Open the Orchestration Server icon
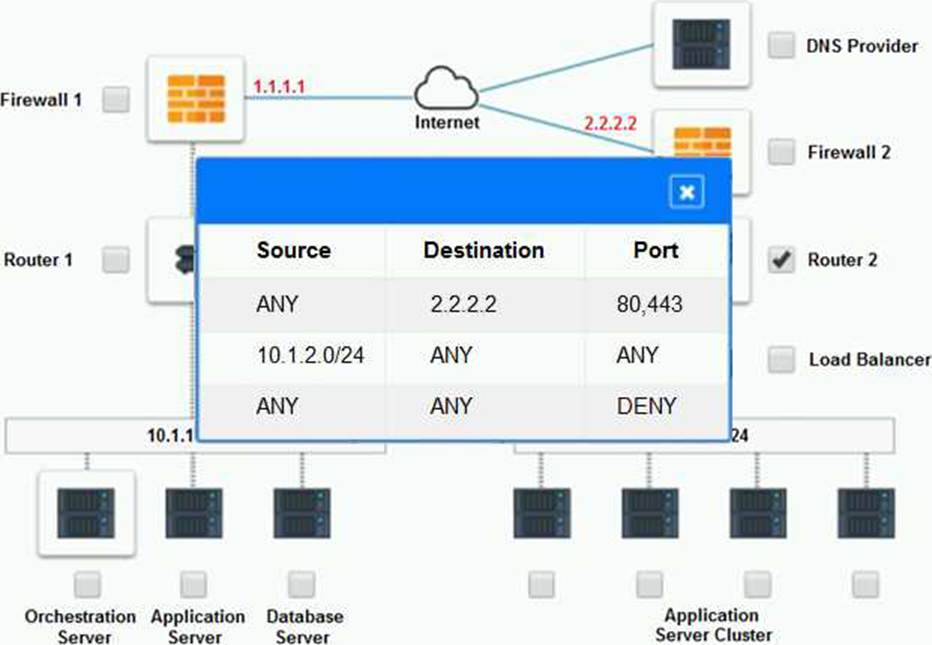This screenshot has width=932, height=645. pos(86,512)
